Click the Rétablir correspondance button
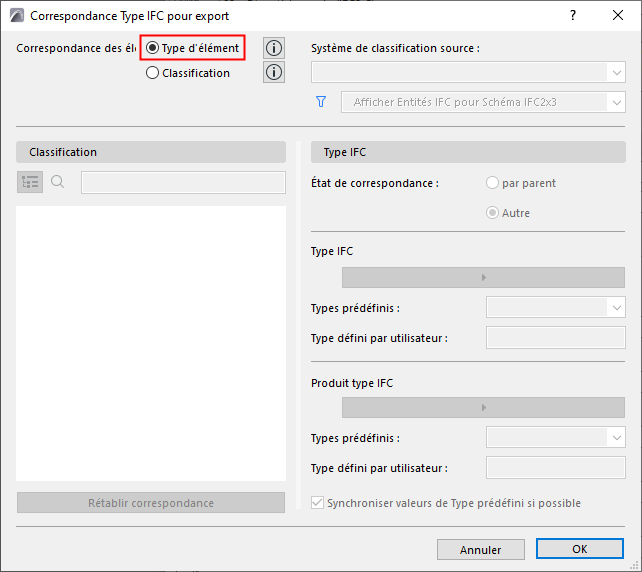 151,502
